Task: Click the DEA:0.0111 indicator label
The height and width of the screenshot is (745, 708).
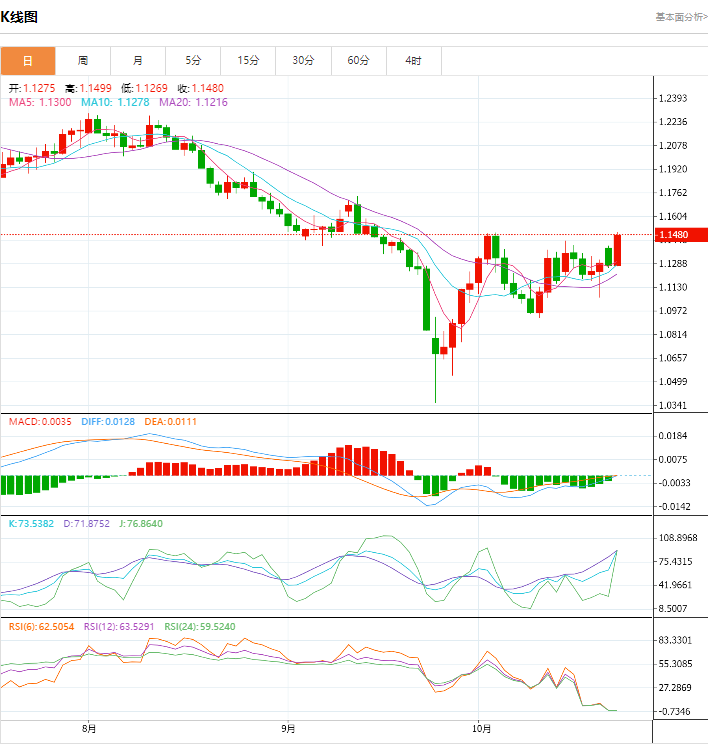Action: [171, 422]
